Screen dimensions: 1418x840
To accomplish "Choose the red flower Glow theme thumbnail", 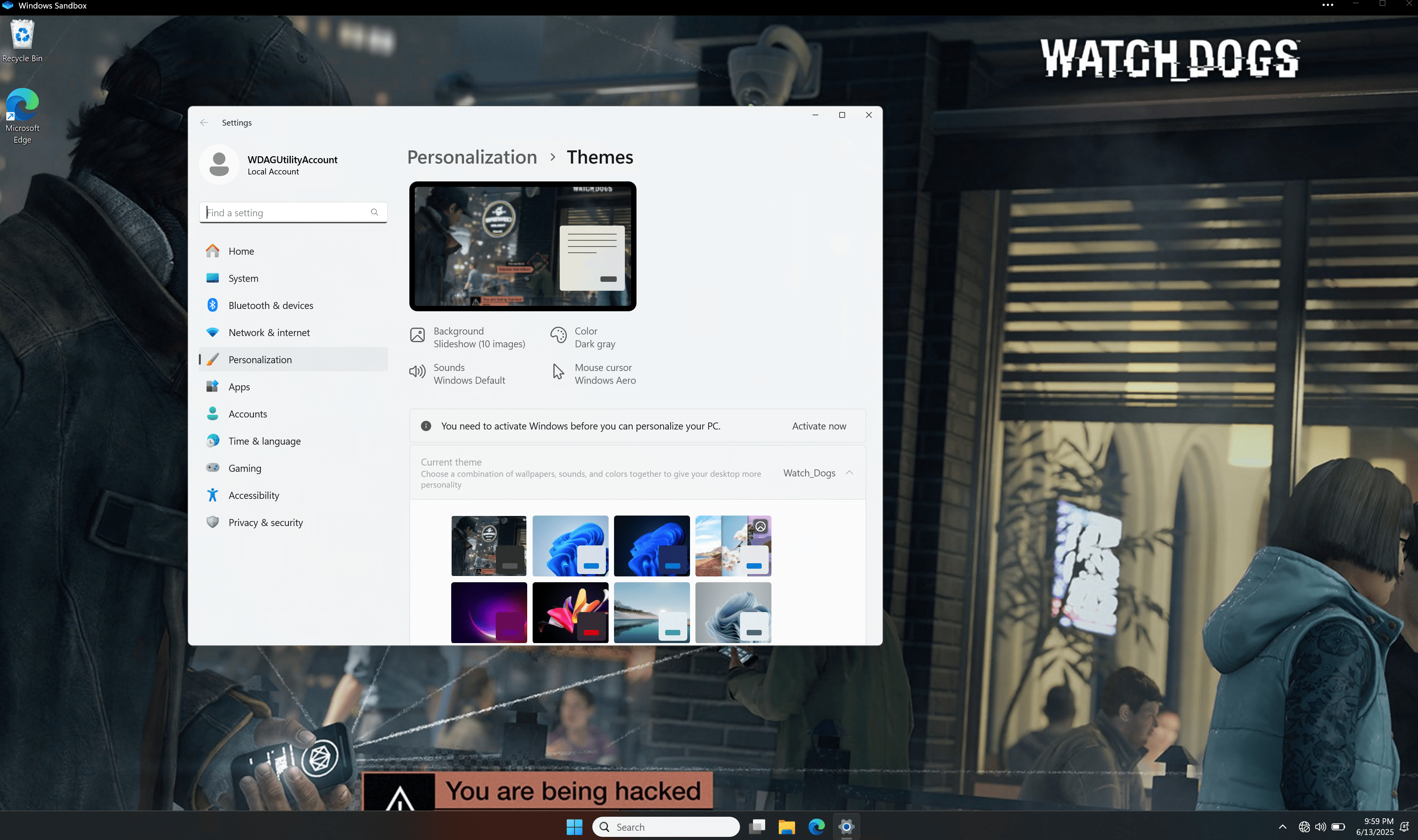I will (570, 612).
